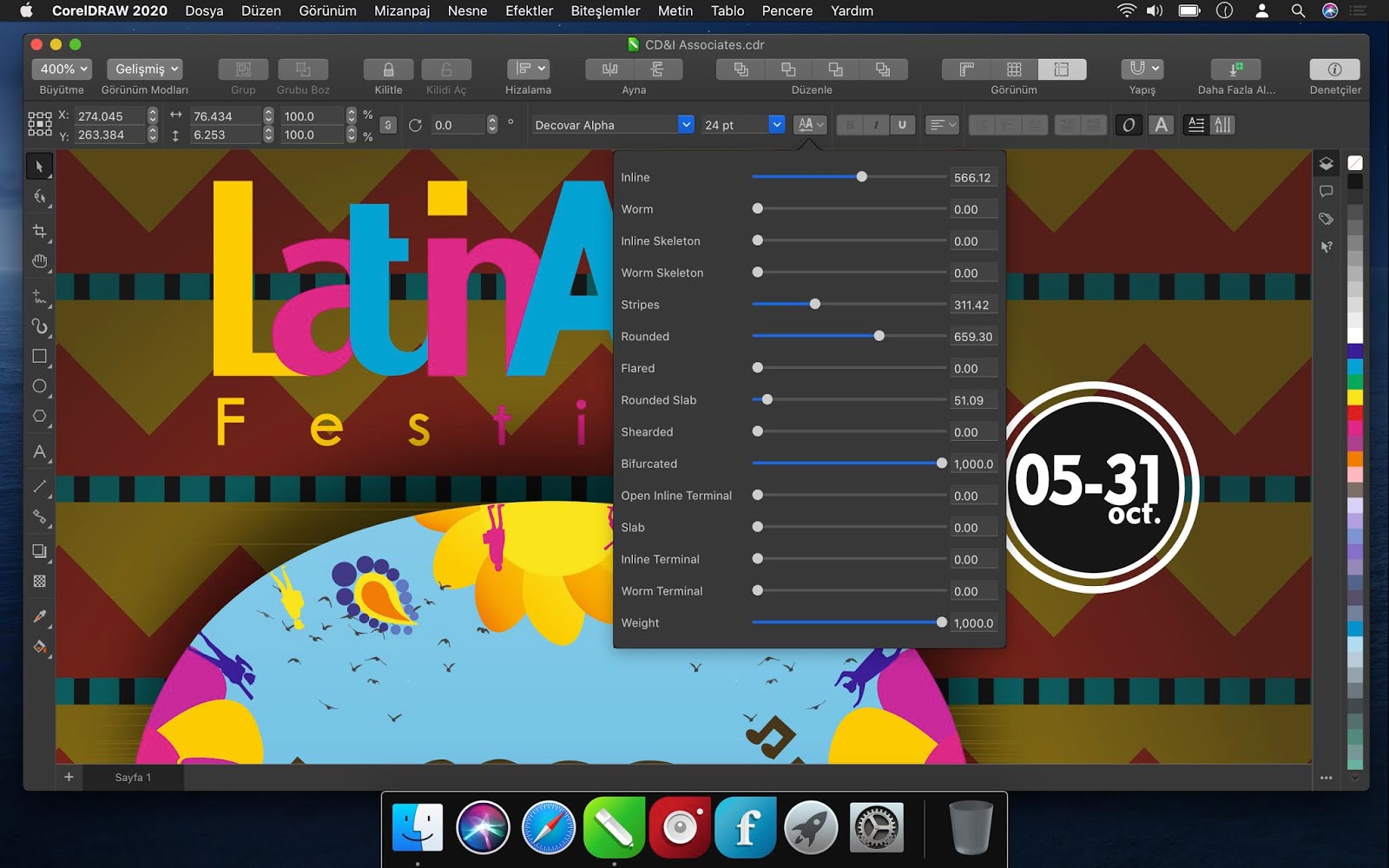
Task: Open the Efektler menu
Action: click(x=529, y=10)
